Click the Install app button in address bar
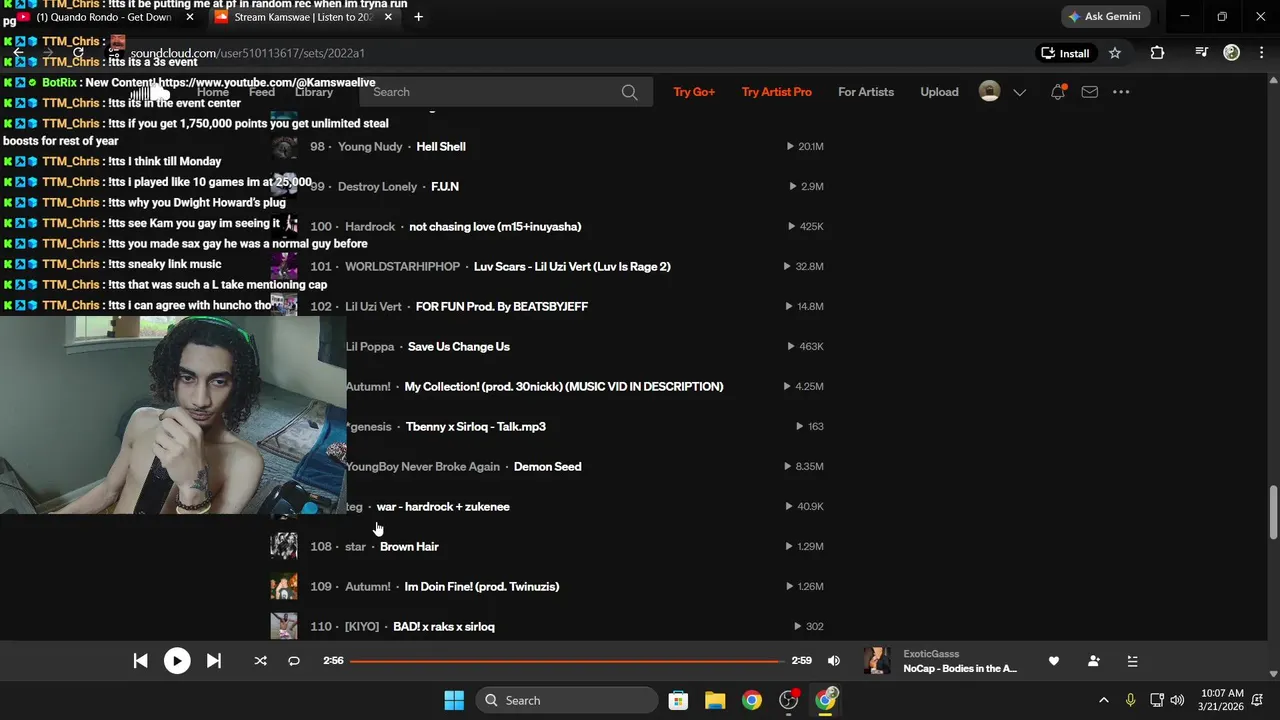1280x720 pixels. tap(1065, 53)
